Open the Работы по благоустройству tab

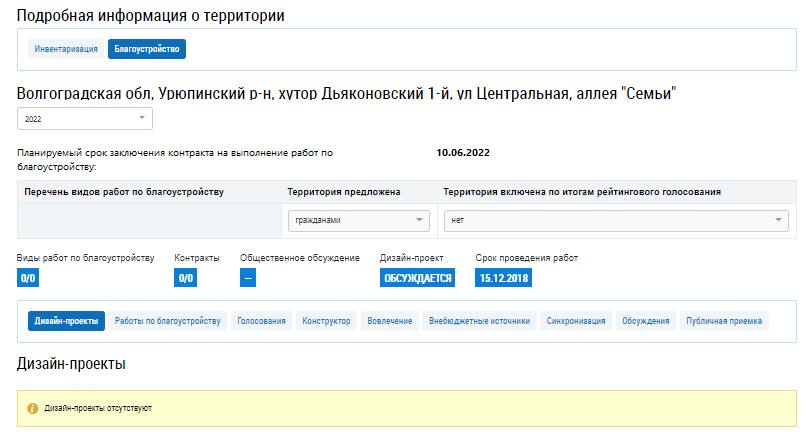click(167, 321)
